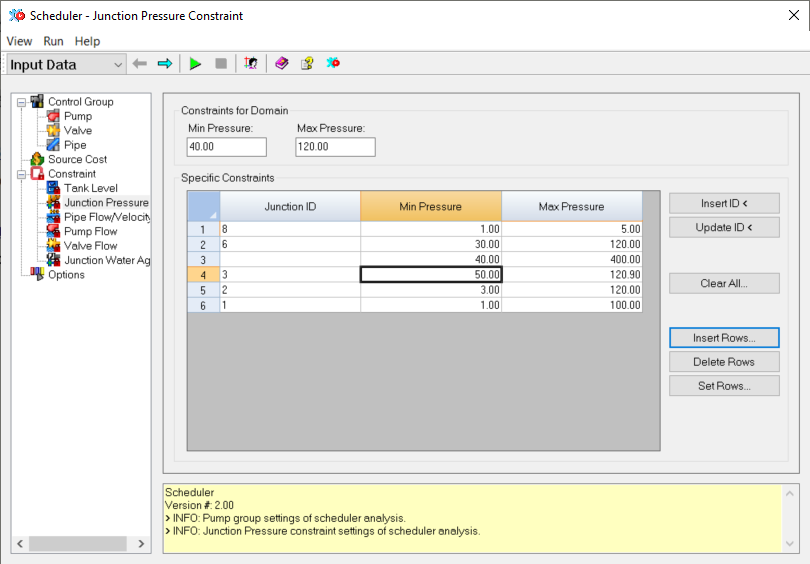The image size is (810, 564).
Task: Click the Junction Pressure tree icon
Action: (x=53, y=202)
